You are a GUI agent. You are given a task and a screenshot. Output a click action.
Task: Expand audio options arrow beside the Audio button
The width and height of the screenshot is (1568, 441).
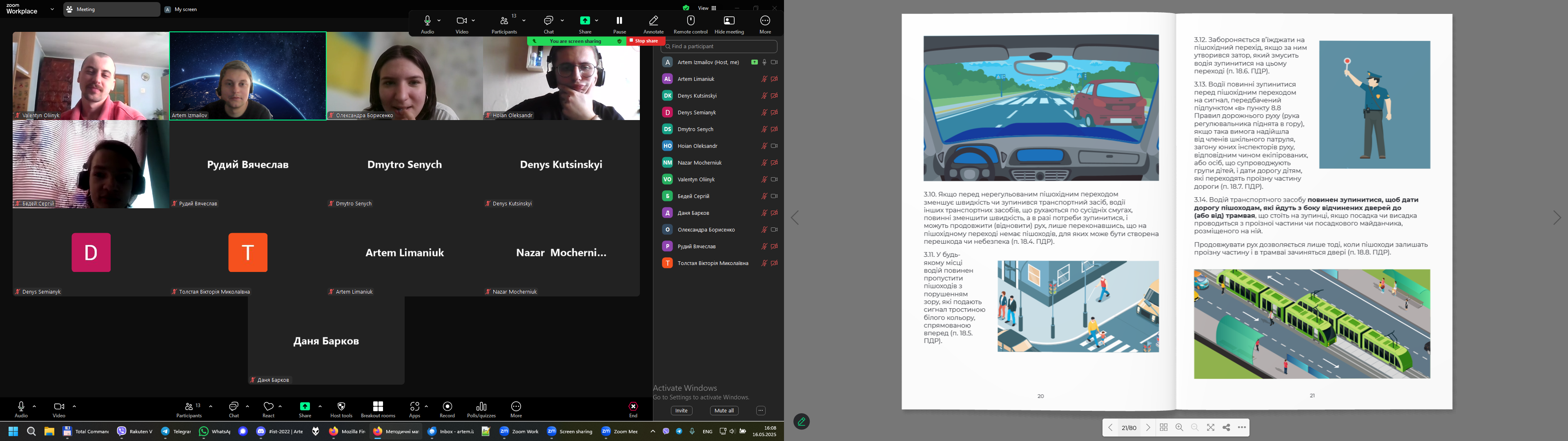[x=35, y=406]
